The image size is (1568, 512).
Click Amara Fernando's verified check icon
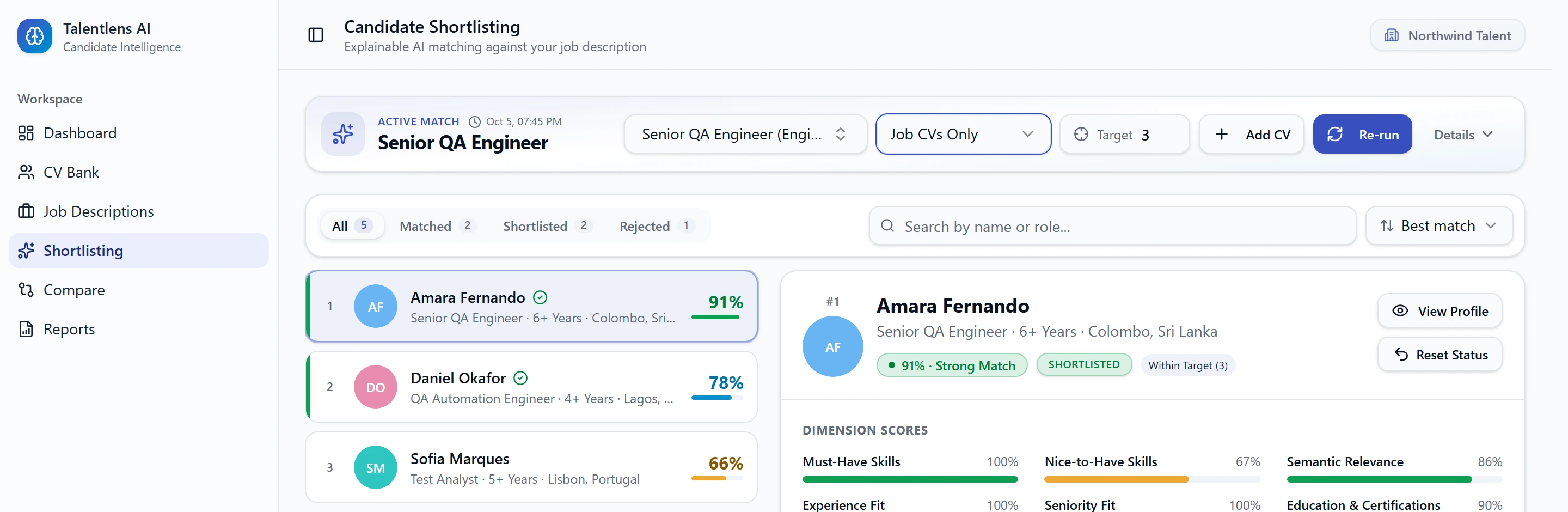point(540,297)
